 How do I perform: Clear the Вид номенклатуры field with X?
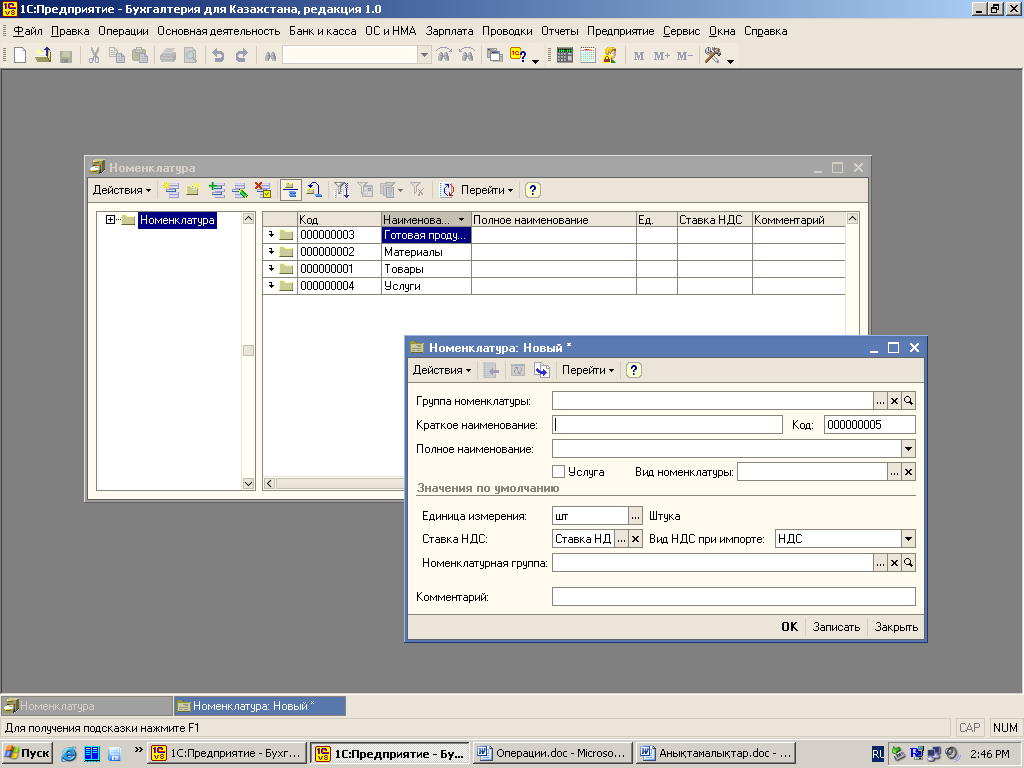pyautogui.click(x=908, y=472)
